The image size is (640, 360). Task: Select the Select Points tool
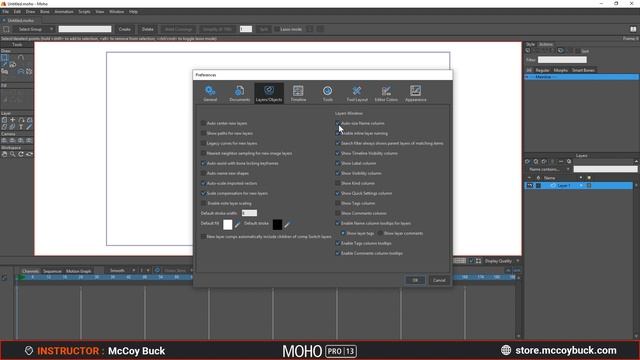tap(4, 58)
